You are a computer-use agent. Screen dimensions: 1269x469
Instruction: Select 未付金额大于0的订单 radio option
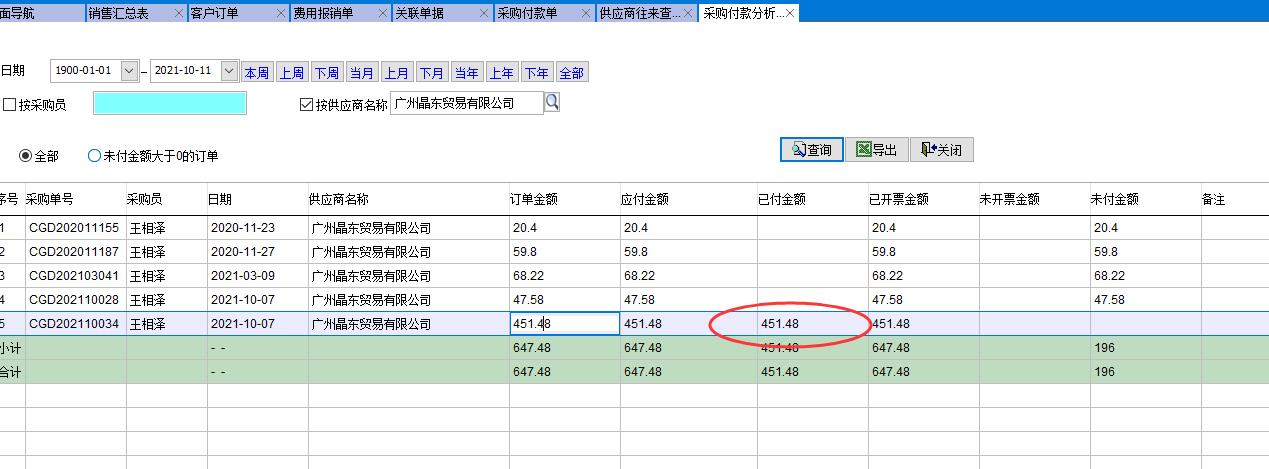click(x=95, y=156)
